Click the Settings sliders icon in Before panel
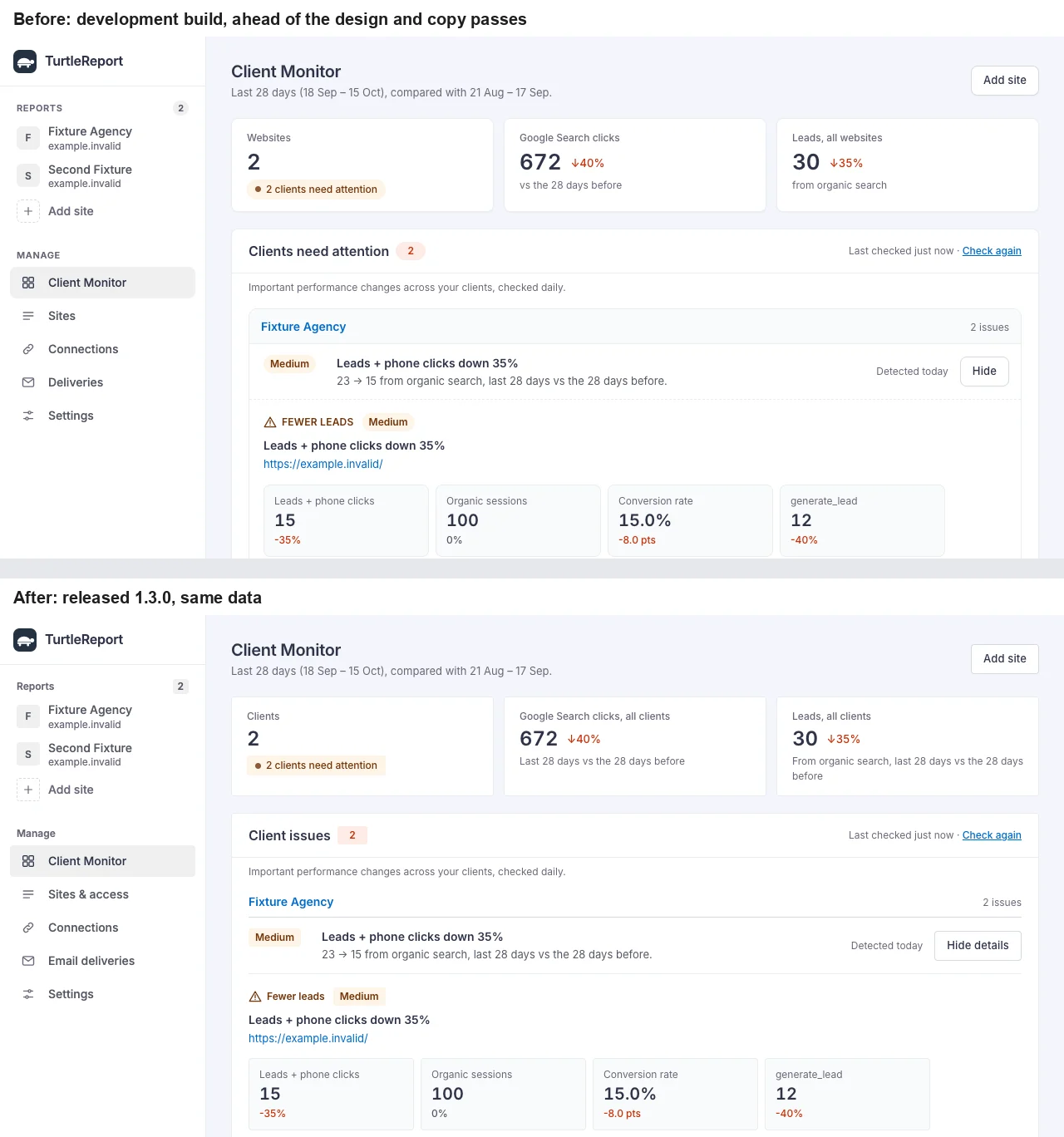 (x=28, y=416)
